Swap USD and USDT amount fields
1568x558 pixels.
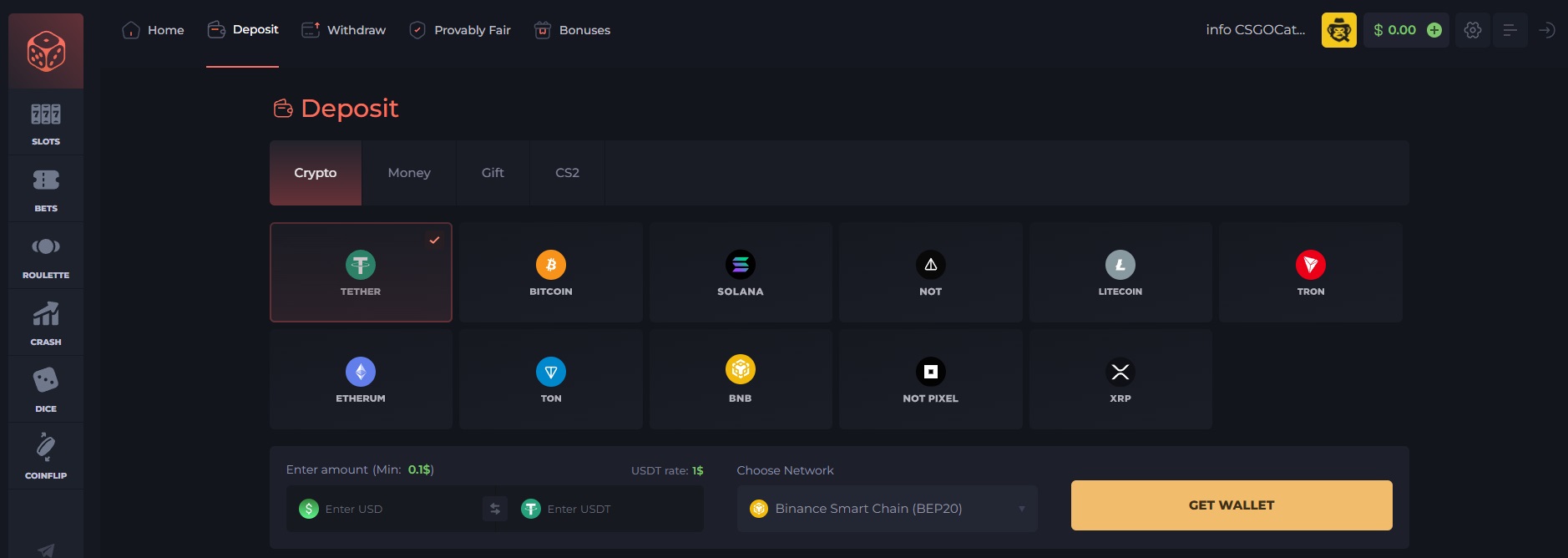tap(495, 509)
